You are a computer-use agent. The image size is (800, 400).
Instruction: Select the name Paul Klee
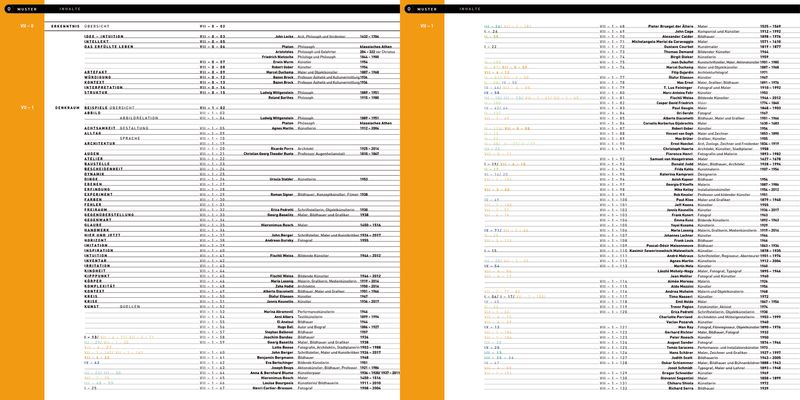685,199
